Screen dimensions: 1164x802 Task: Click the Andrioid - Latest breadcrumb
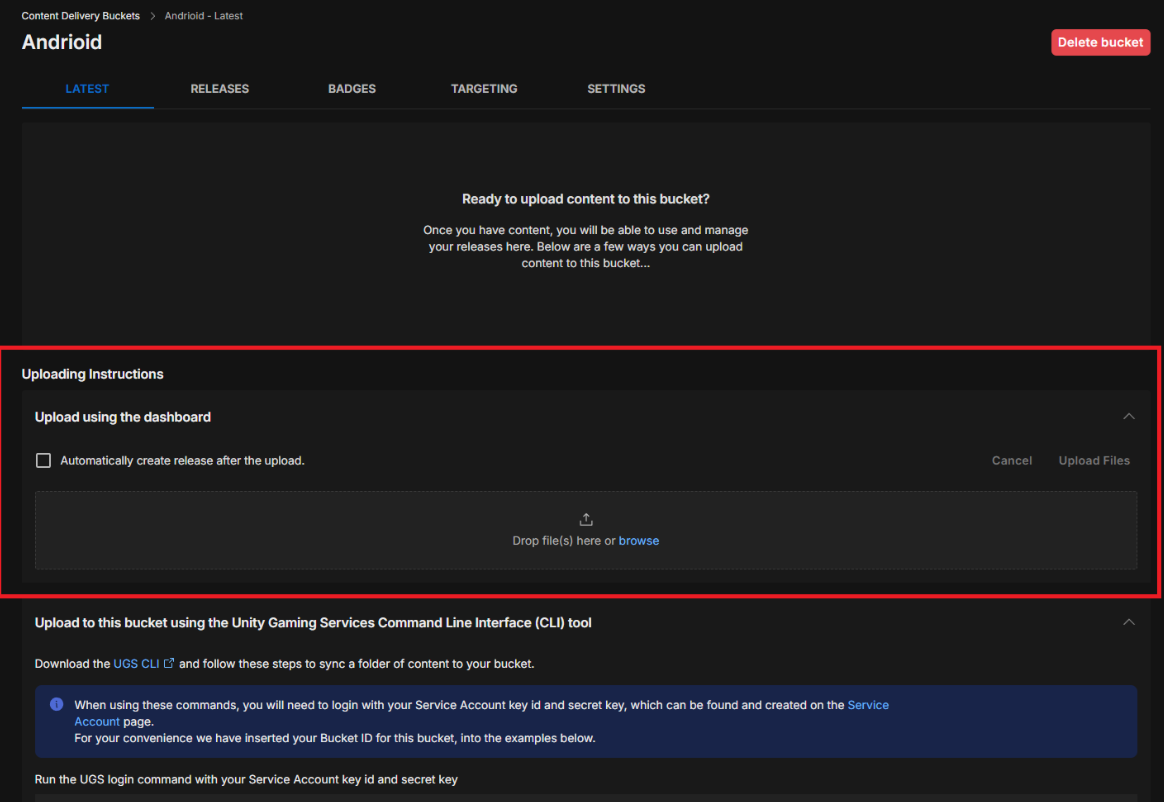[x=203, y=16]
